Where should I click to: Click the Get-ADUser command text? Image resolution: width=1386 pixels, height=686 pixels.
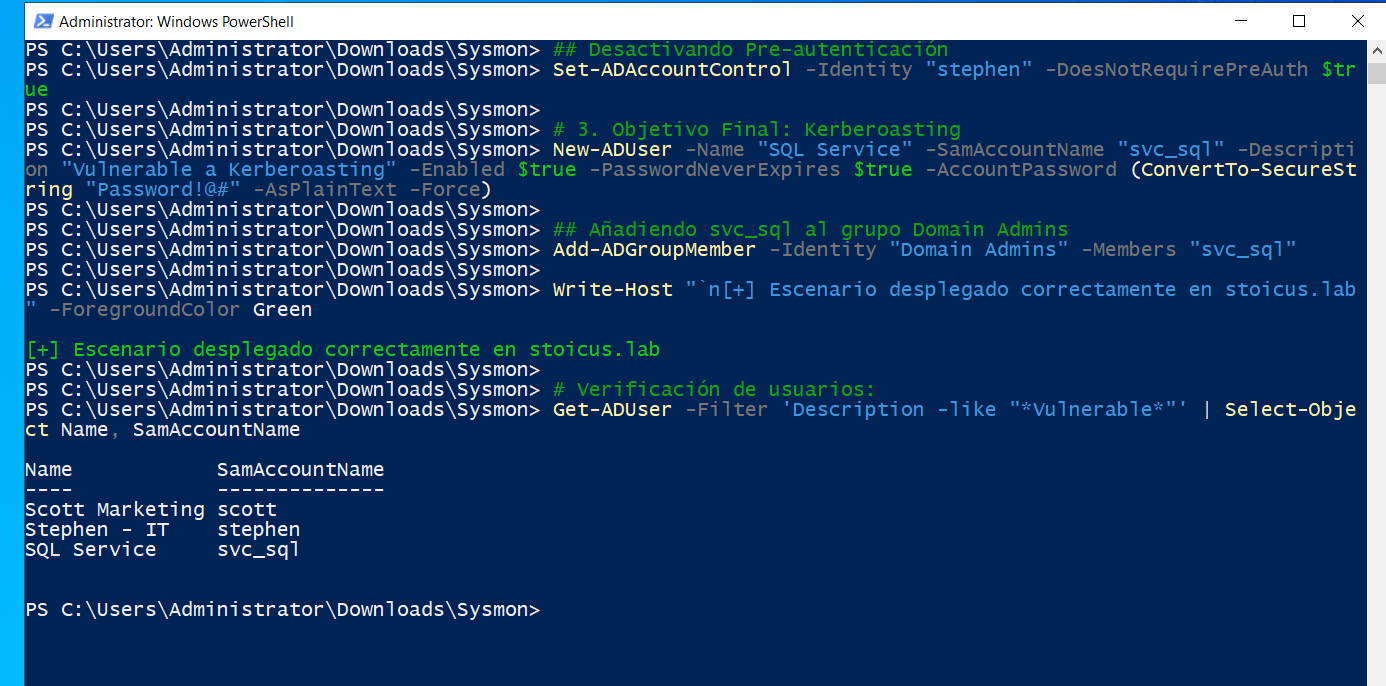click(x=612, y=410)
